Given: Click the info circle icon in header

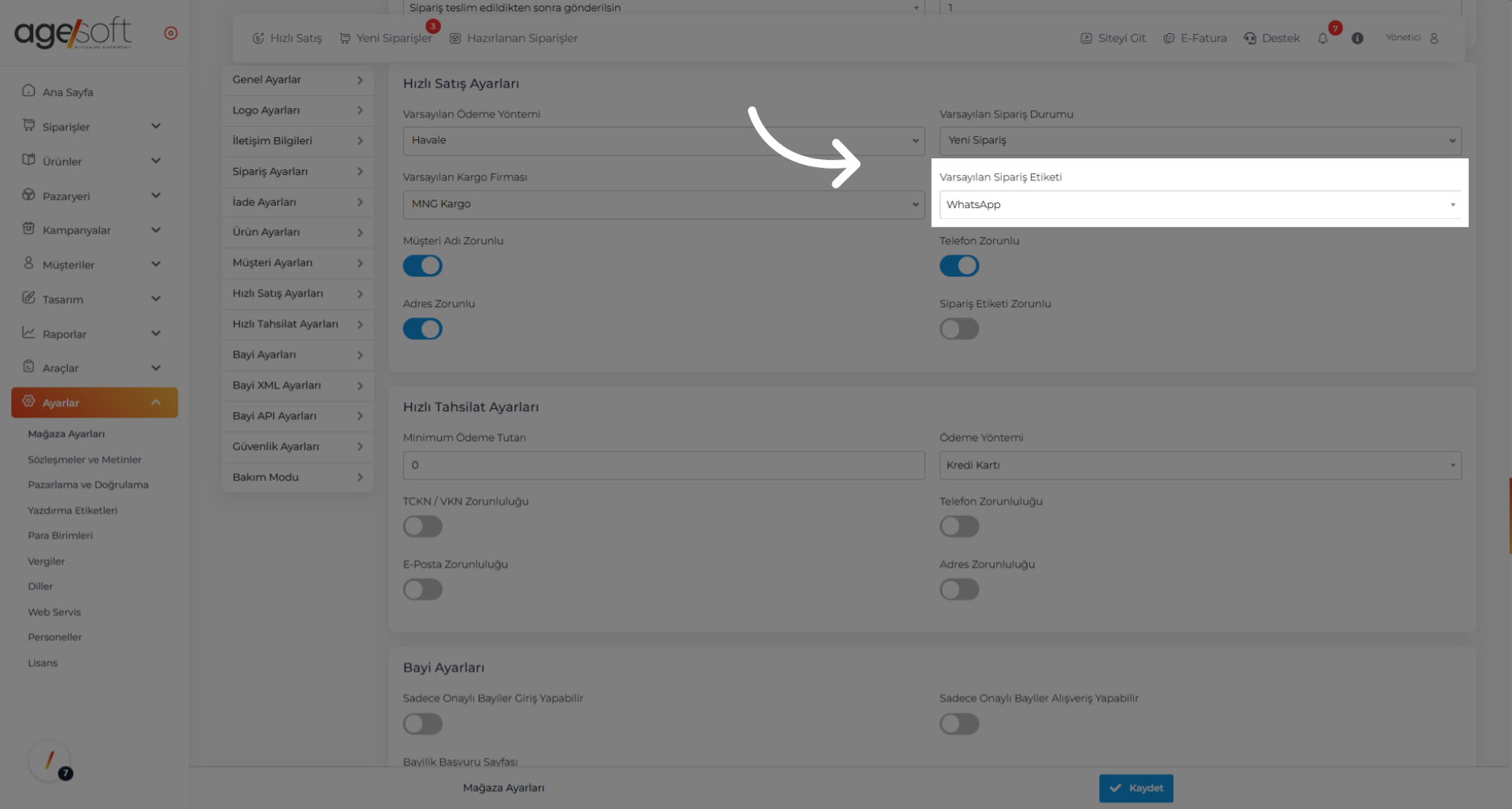Looking at the screenshot, I should click(1357, 39).
